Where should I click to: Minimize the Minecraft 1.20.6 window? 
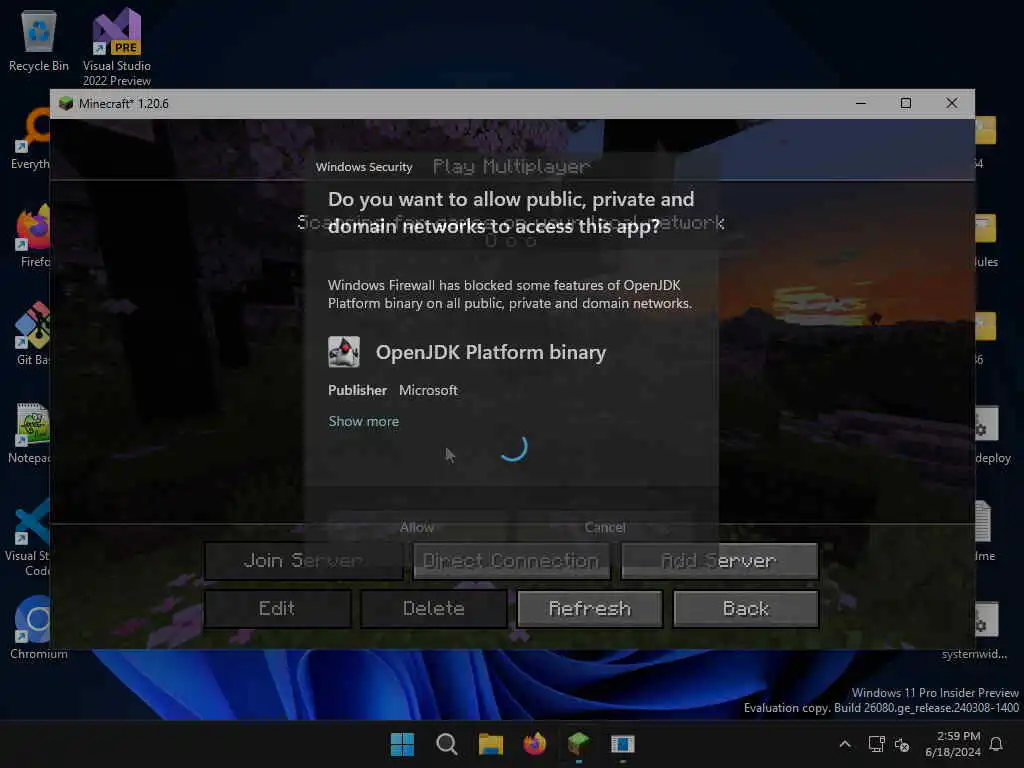(861, 103)
